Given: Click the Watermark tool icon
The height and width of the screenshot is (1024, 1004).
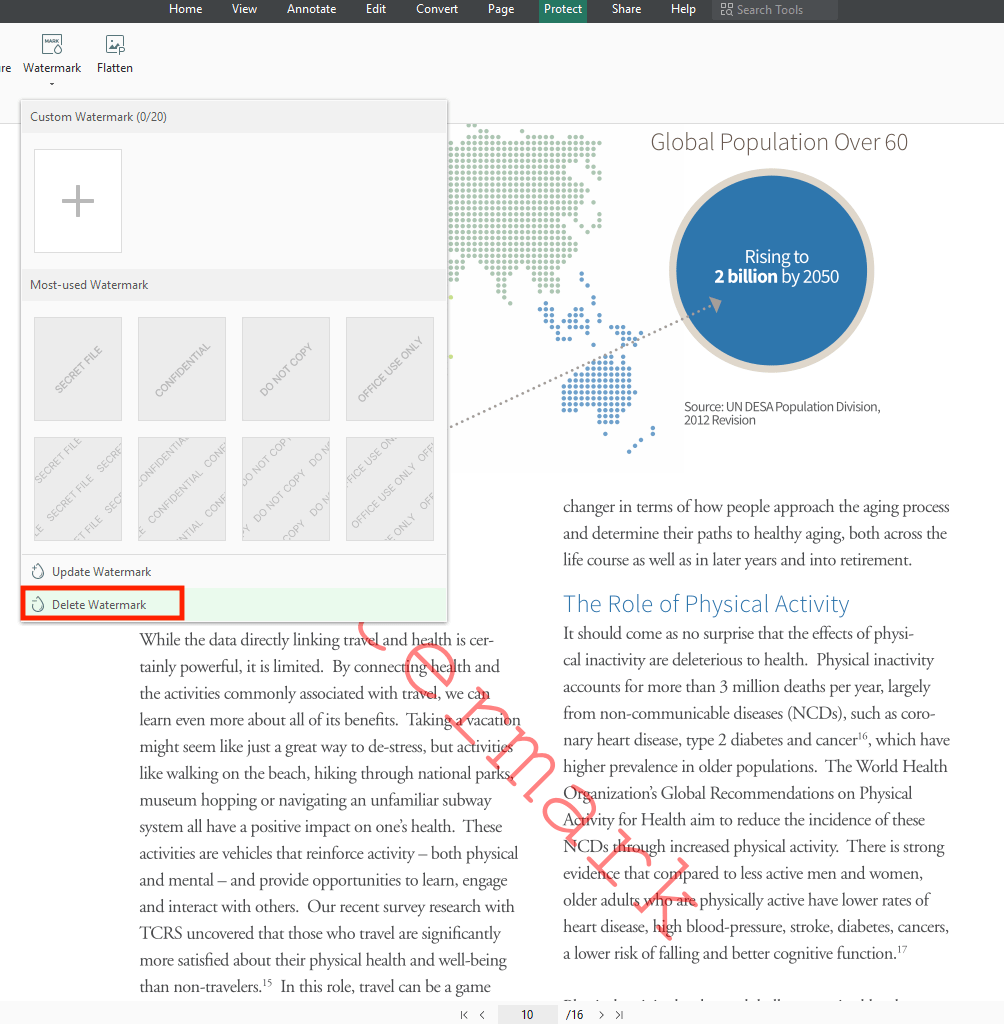Looking at the screenshot, I should coord(52,44).
